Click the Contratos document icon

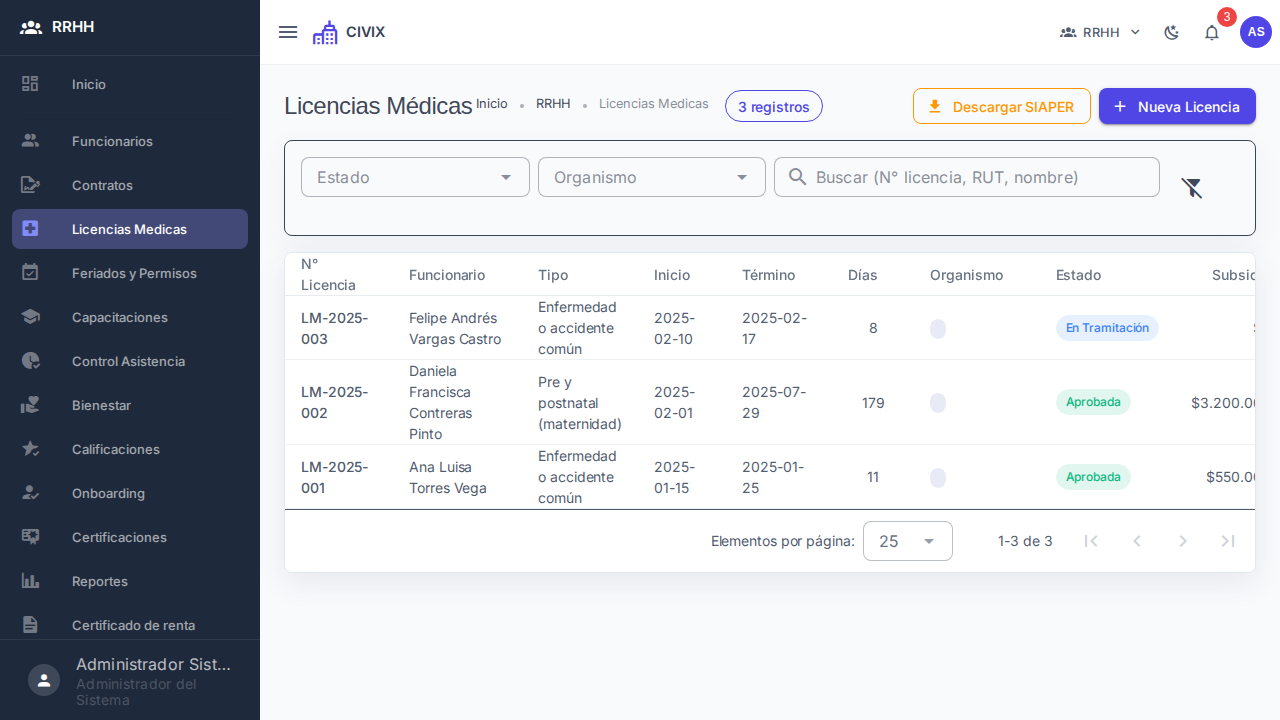(x=31, y=185)
